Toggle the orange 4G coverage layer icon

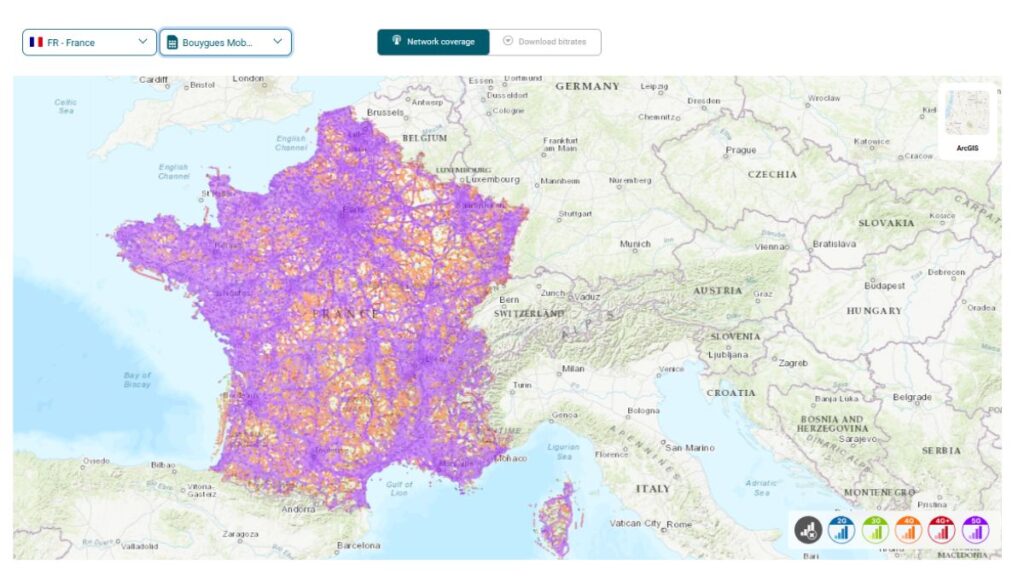pos(908,530)
